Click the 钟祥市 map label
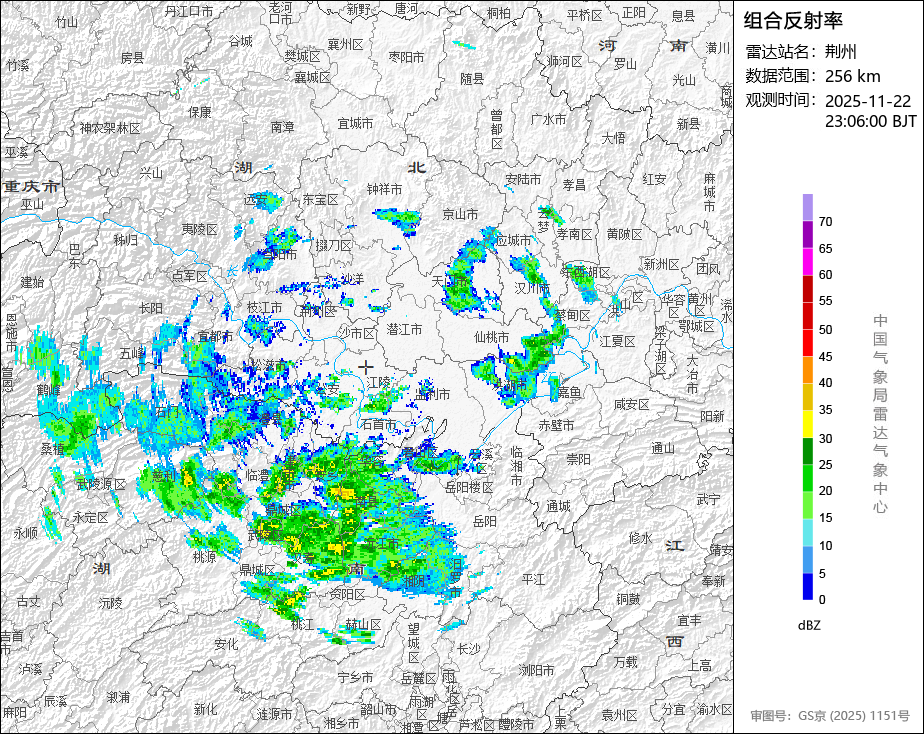The image size is (924, 734). [384, 189]
